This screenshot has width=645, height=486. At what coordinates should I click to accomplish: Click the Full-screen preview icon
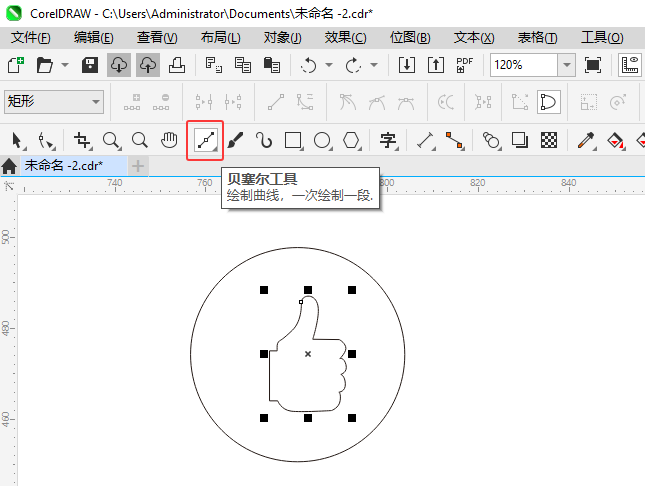point(592,65)
